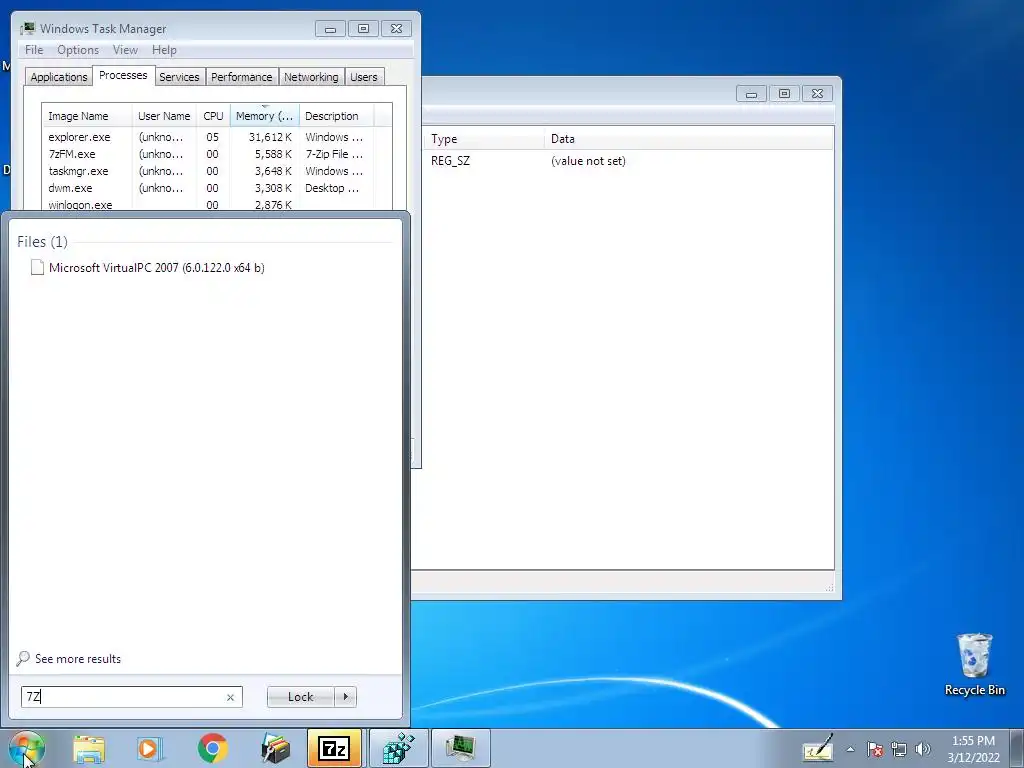Open the Recycle Bin desktop icon

click(x=974, y=664)
